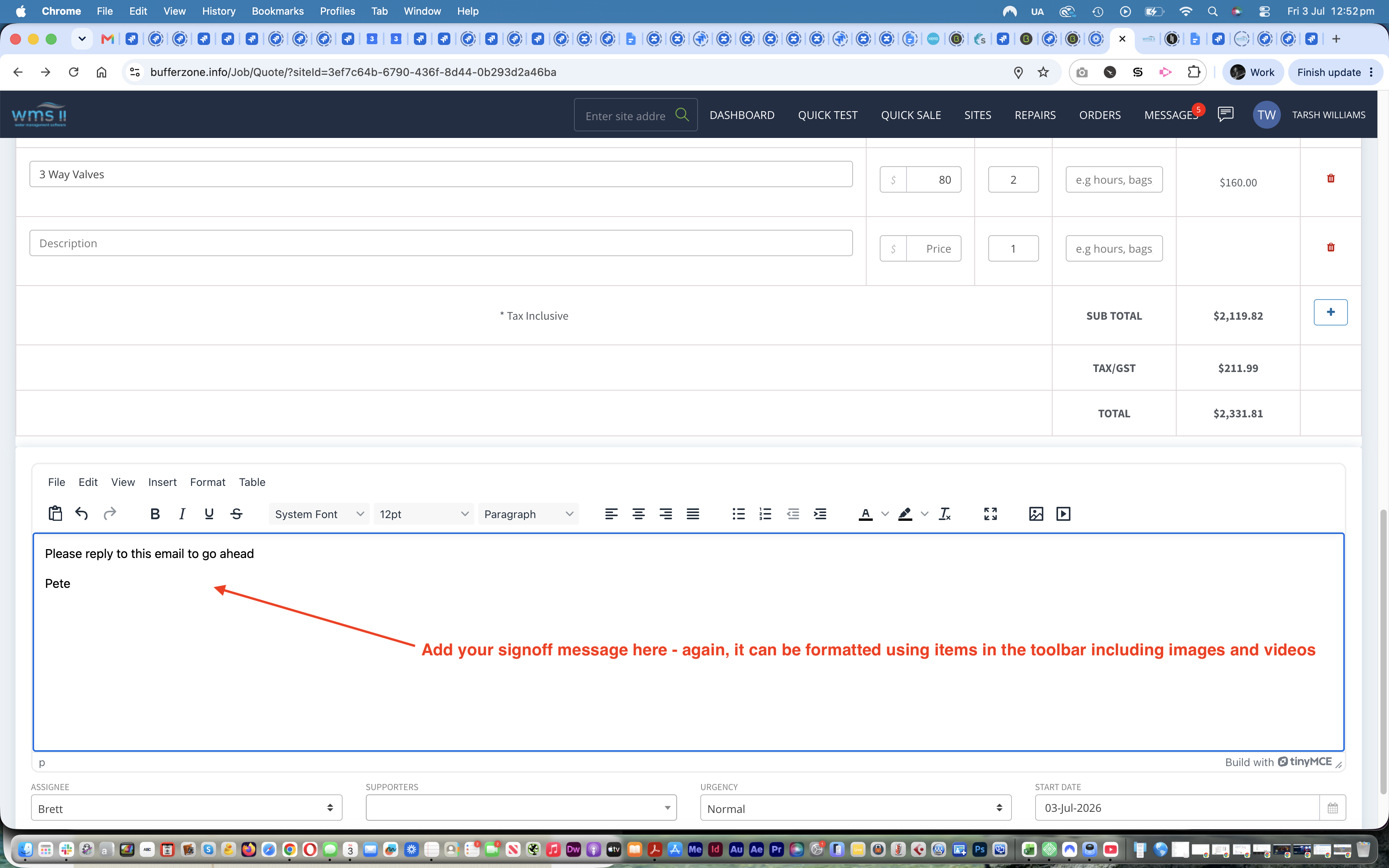
Task: Open the Urgency dropdown set to Normal
Action: tap(856, 808)
